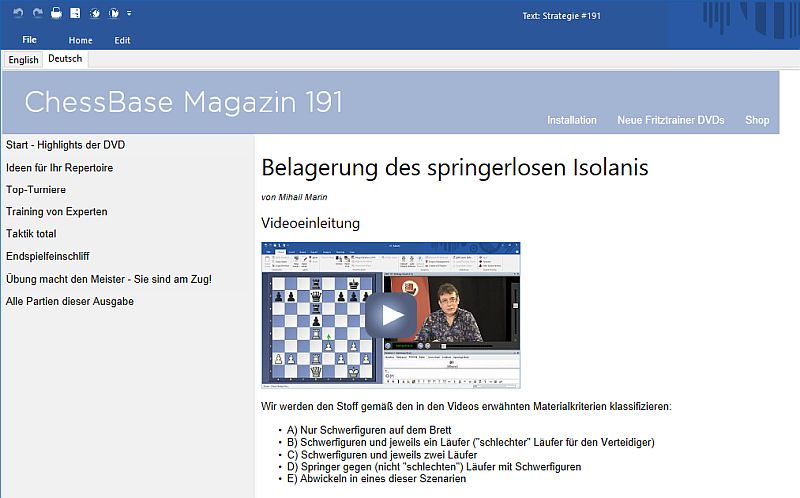The image size is (800, 498).
Task: Open the Edit ribbon tab
Action: [122, 40]
